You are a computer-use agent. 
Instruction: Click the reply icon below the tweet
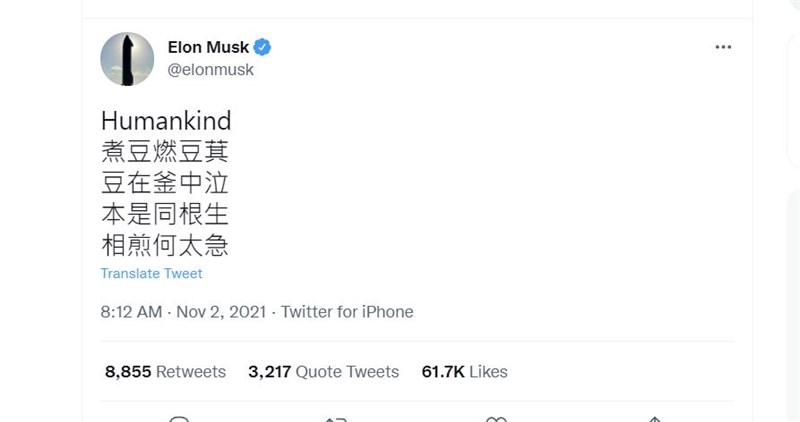[x=179, y=418]
